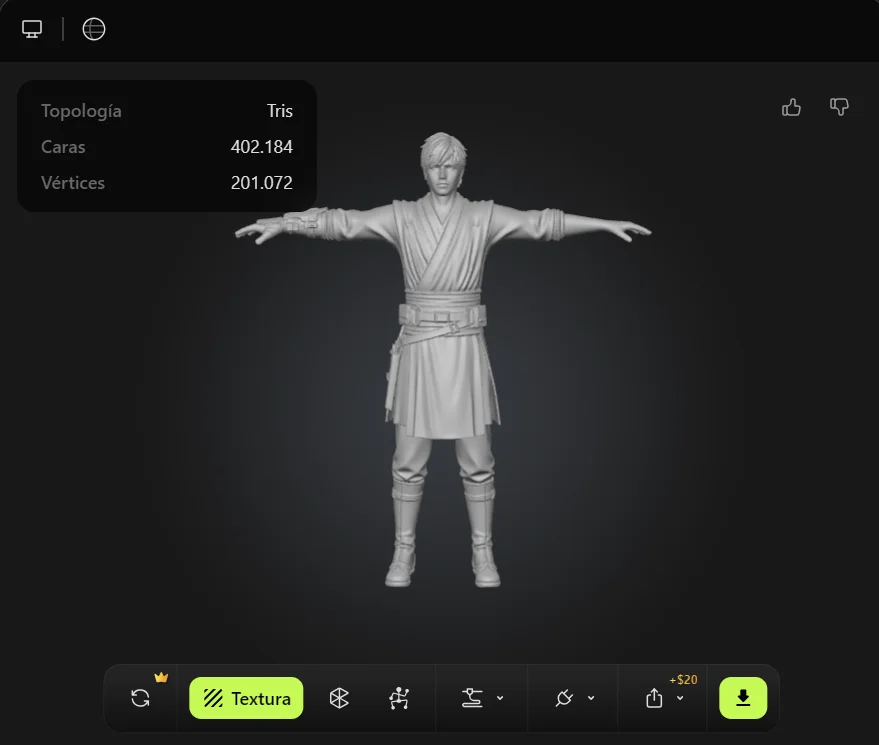Click the Vértices label
879x745 pixels.
[73, 183]
